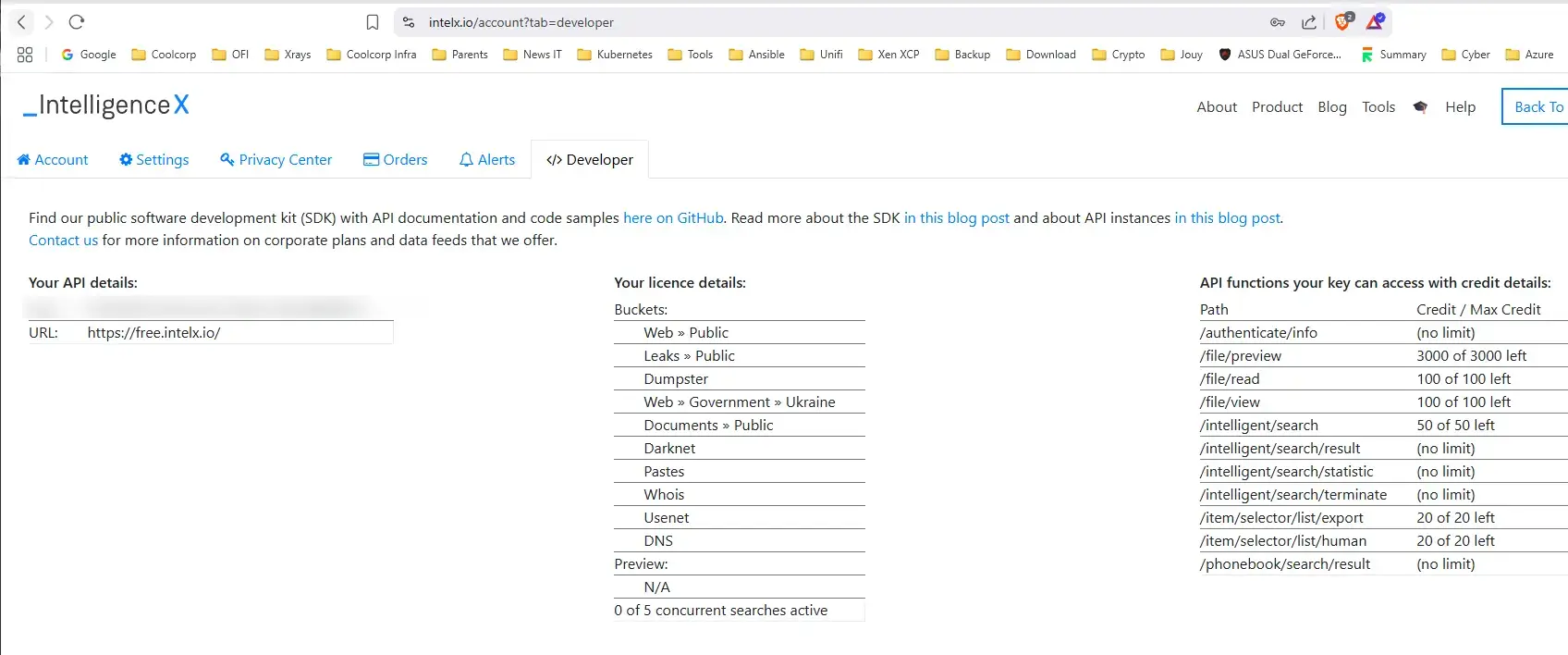Open the SDK 'in this blog post' link
Viewport: 1568px width, 655px height.
point(957,218)
